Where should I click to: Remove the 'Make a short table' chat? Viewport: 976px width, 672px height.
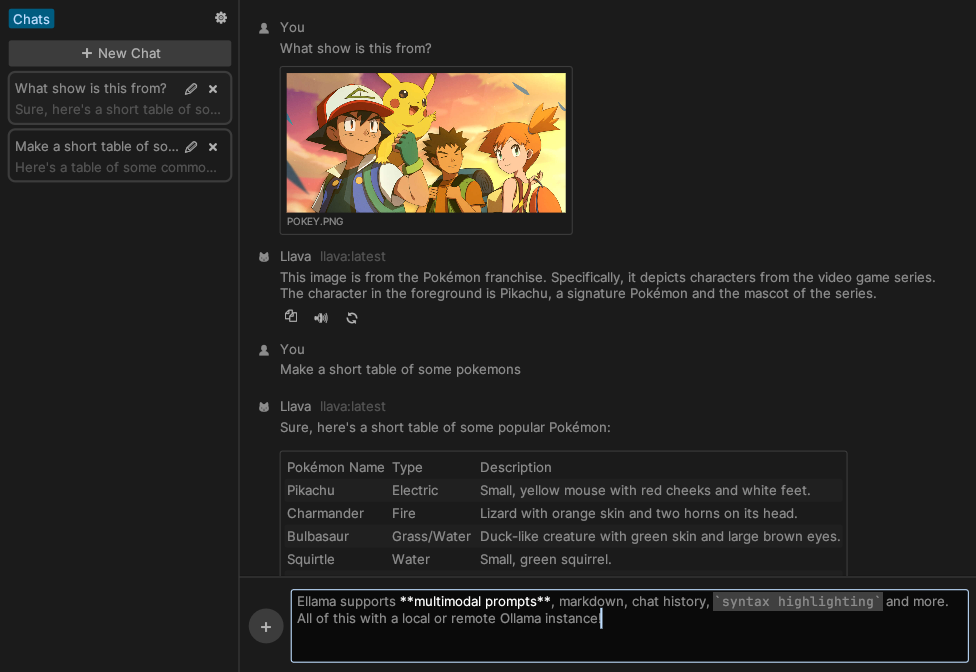(212, 146)
